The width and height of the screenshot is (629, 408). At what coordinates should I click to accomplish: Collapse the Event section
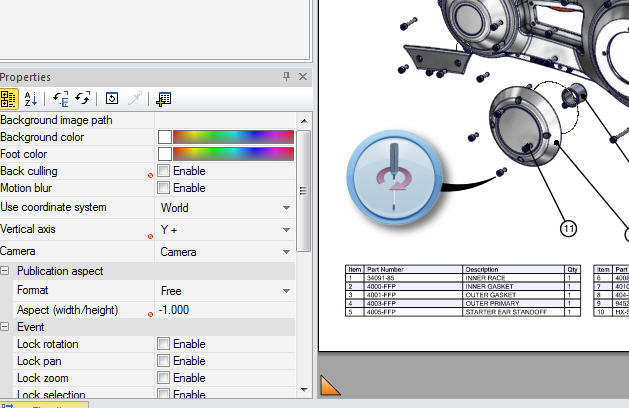coord(6,326)
